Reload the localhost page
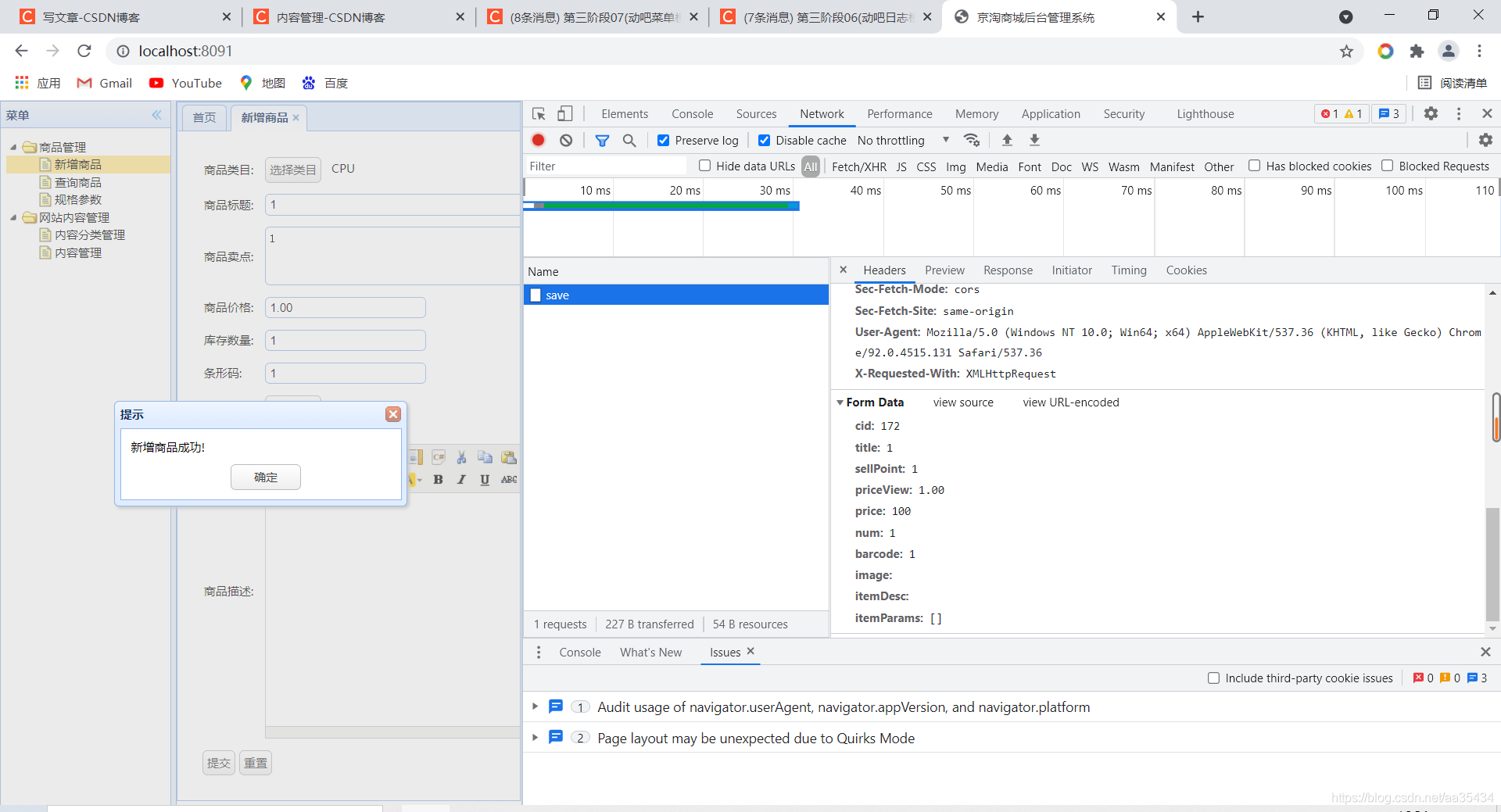Viewport: 1501px width, 812px height. coord(84,52)
